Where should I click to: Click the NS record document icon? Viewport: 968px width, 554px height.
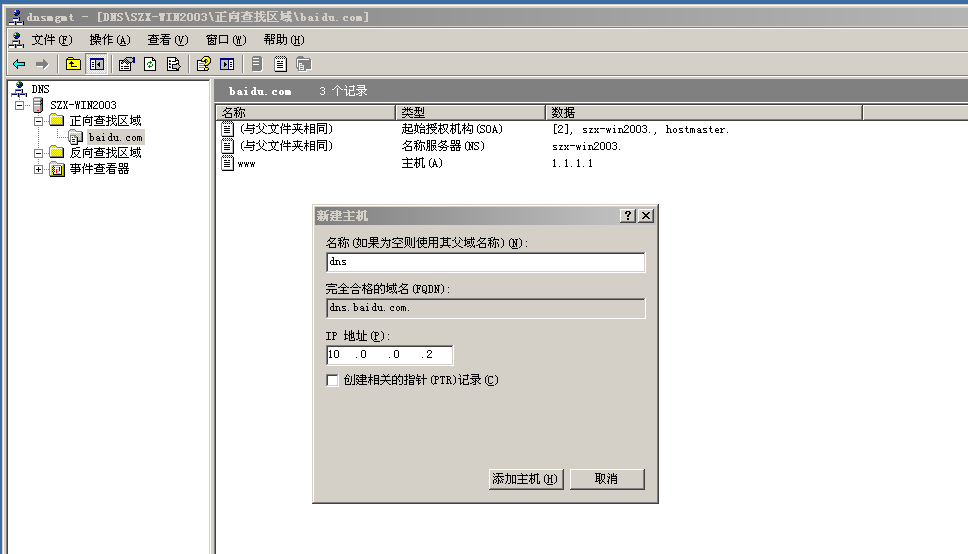pos(228,146)
